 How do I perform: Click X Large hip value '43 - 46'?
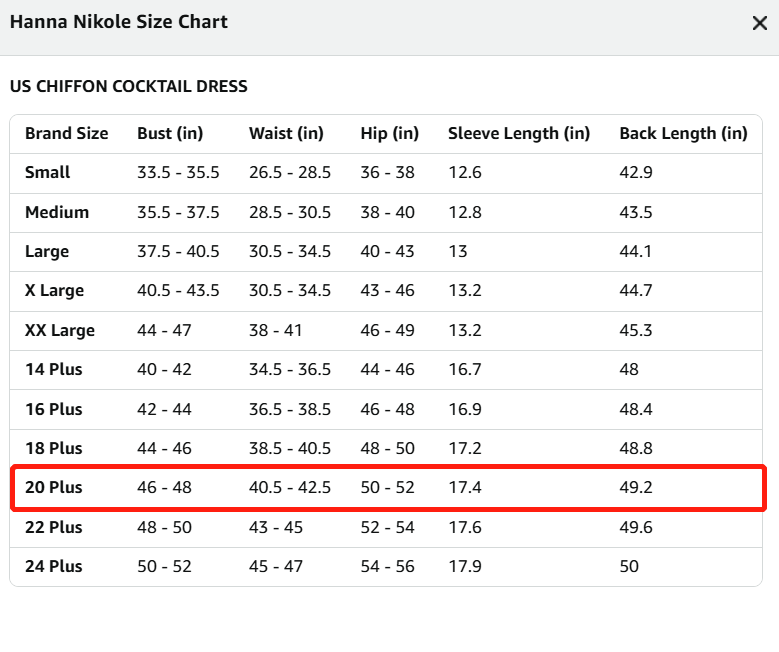(388, 290)
